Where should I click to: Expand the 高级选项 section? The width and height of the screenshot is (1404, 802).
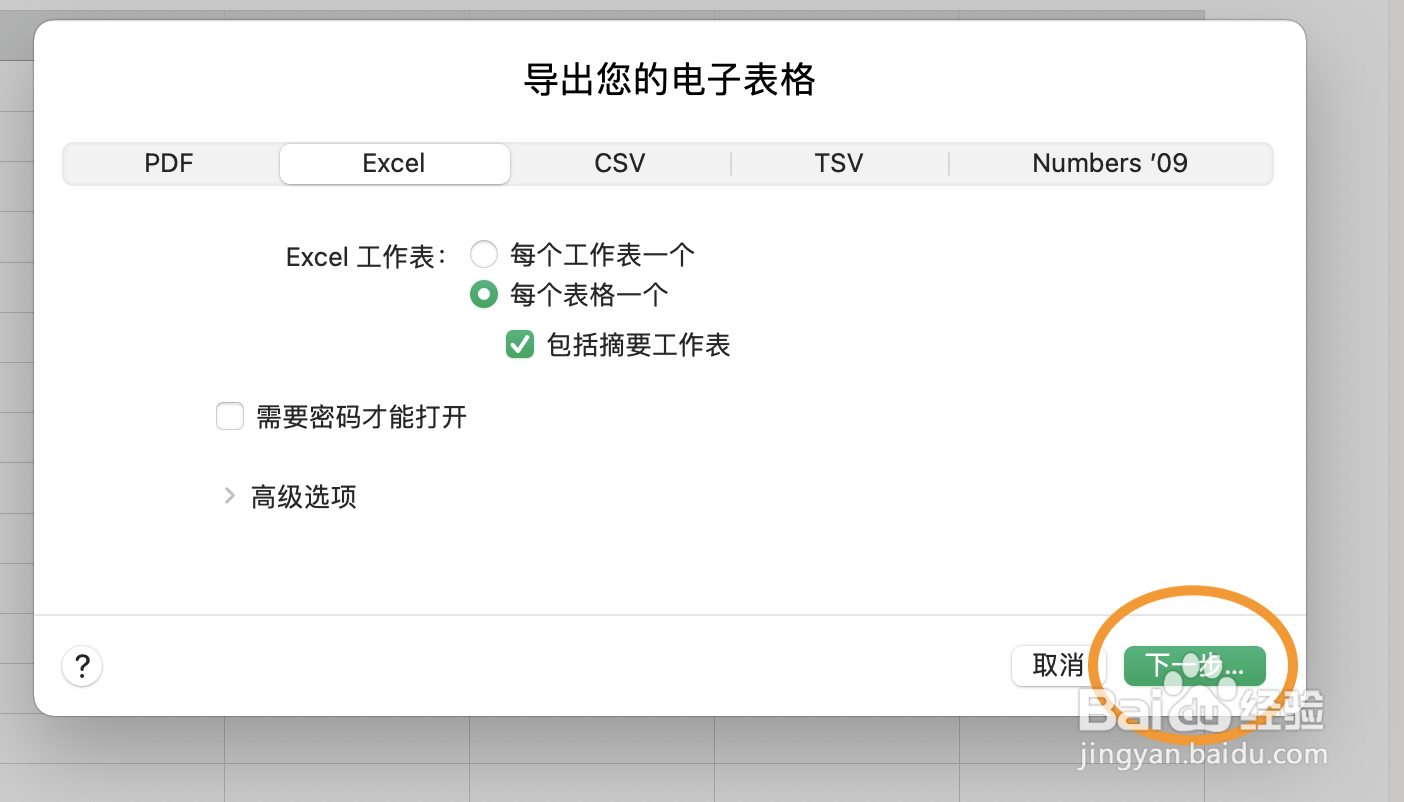pos(303,496)
